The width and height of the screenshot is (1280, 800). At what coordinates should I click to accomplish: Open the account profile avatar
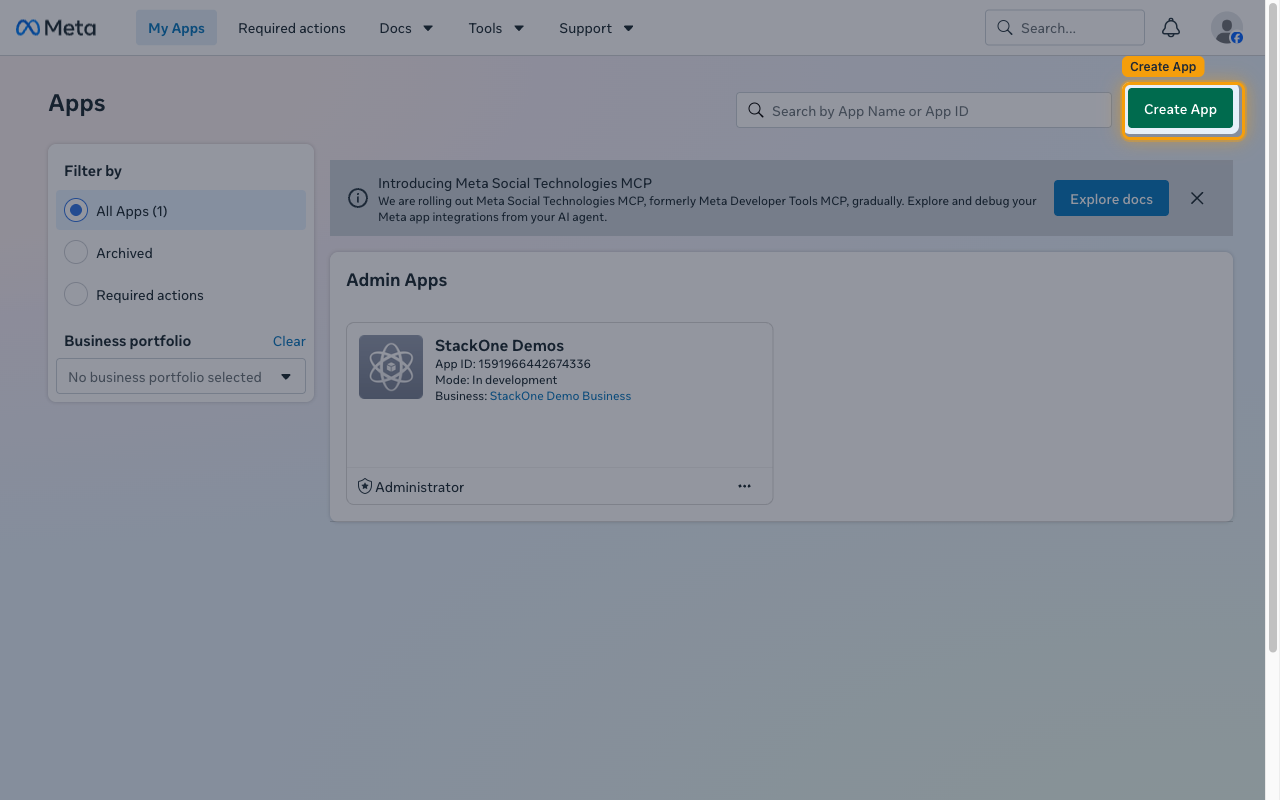pos(1227,28)
